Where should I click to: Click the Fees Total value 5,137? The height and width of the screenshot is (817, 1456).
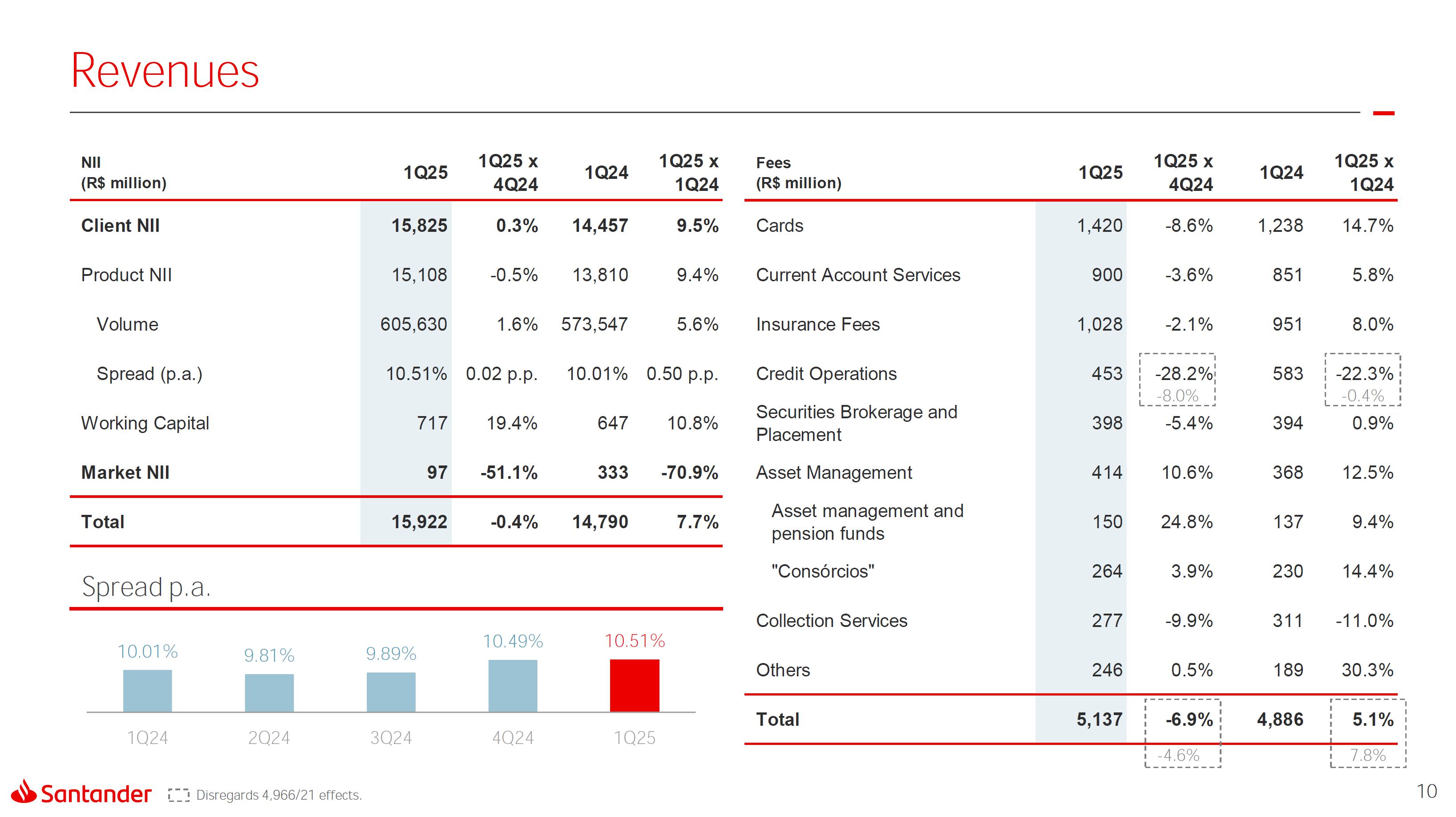pyautogui.click(x=1099, y=719)
